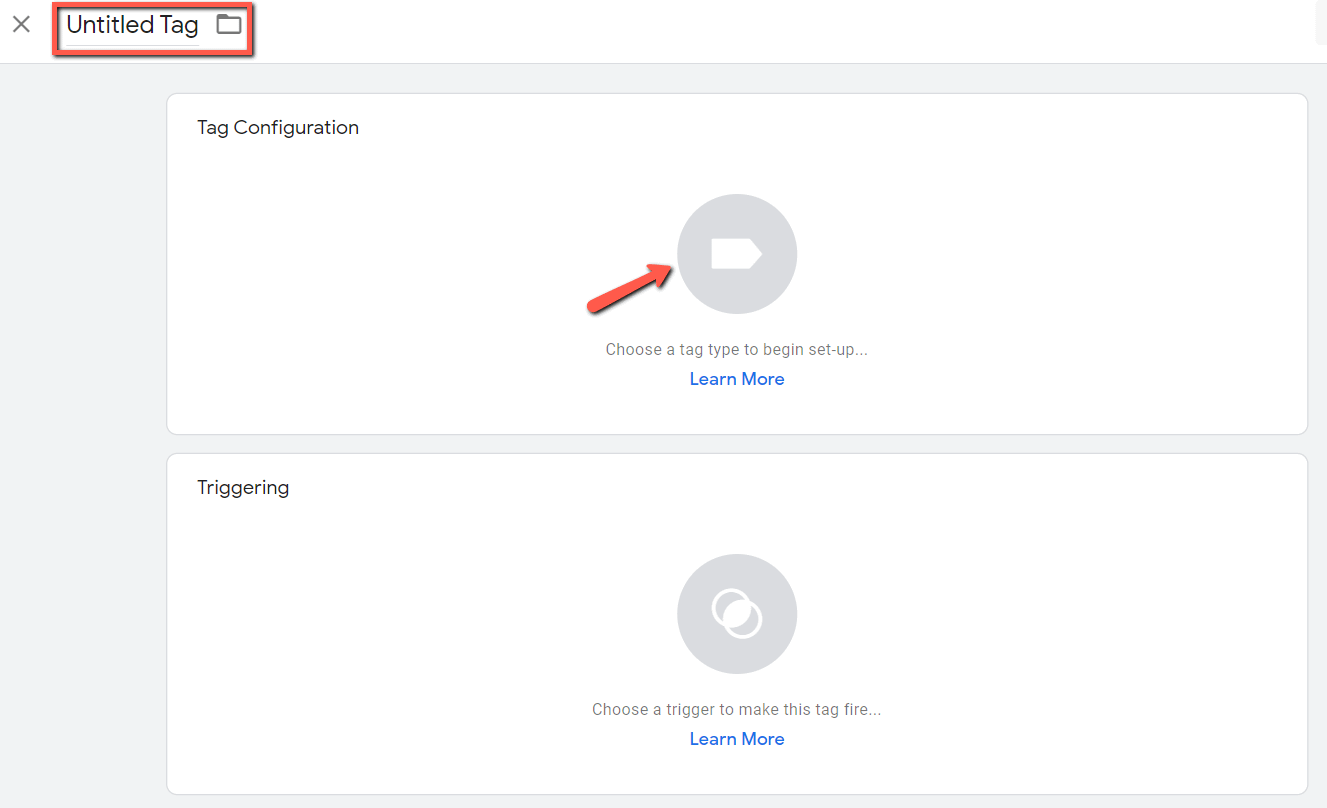
Task: Open Learn More under Triggering
Action: click(x=737, y=739)
